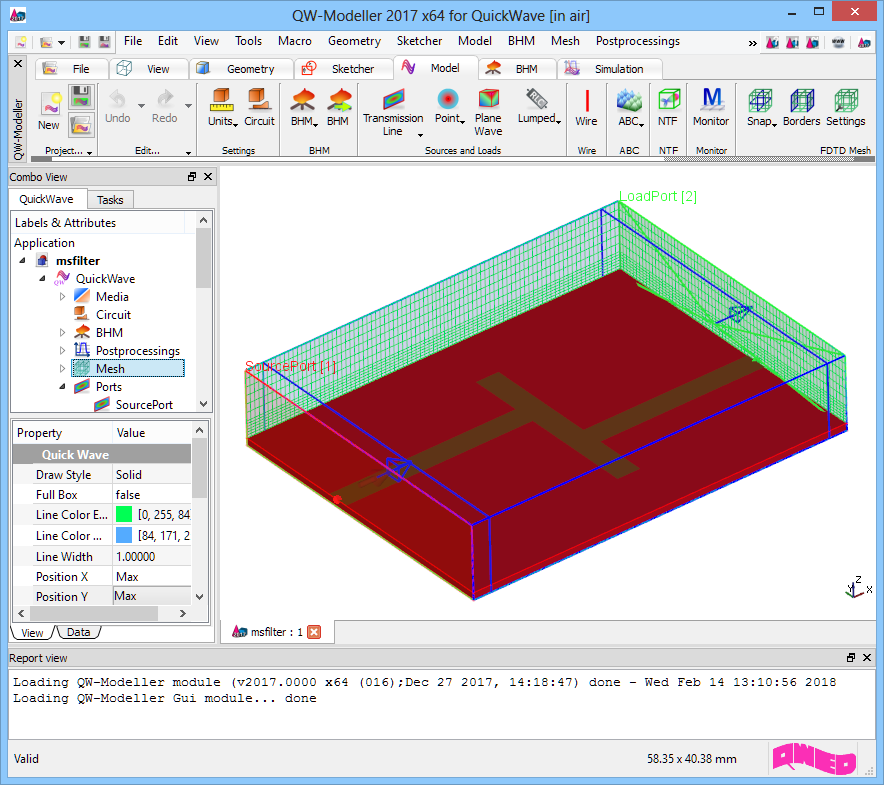Switch to the Simulation ribbon tab

[x=619, y=69]
